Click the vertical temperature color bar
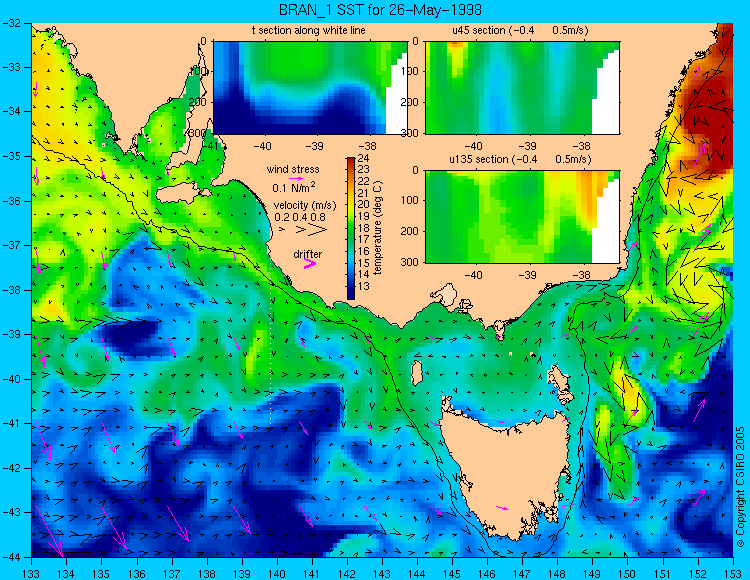Screen dimensions: 750x580 point(351,229)
